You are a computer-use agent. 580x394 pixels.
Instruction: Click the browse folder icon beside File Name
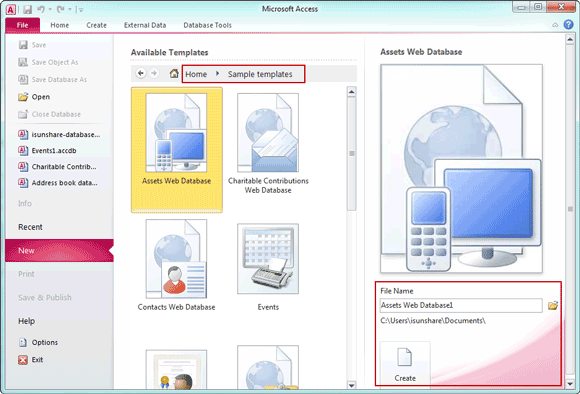coord(553,306)
